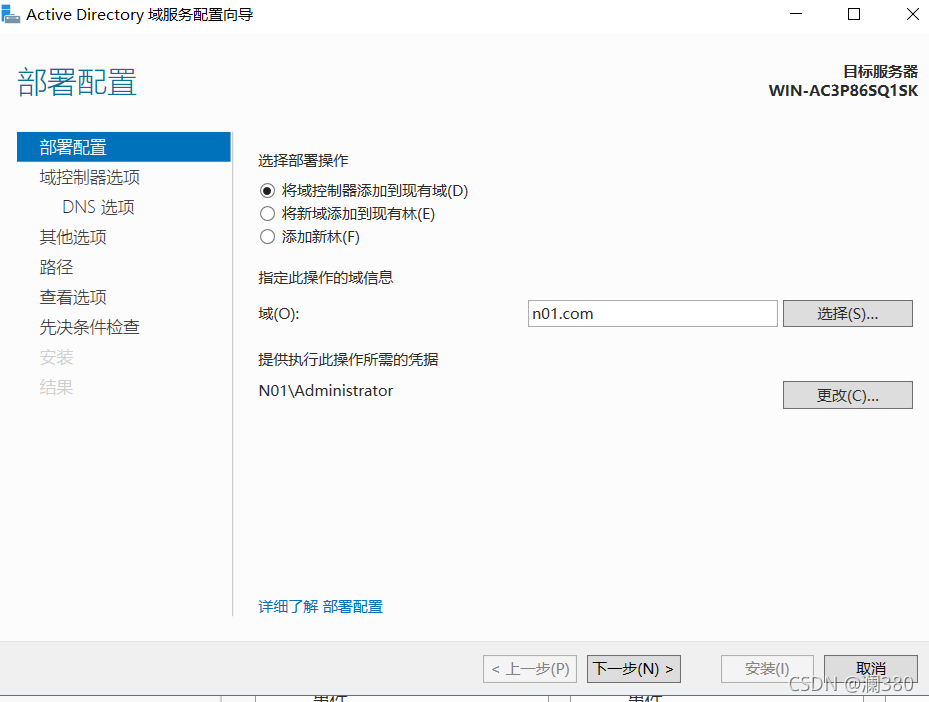The width and height of the screenshot is (929, 702).
Task: Click the 'Select the deployment operation' (选择部署操作) heading
Action: [x=303, y=161]
